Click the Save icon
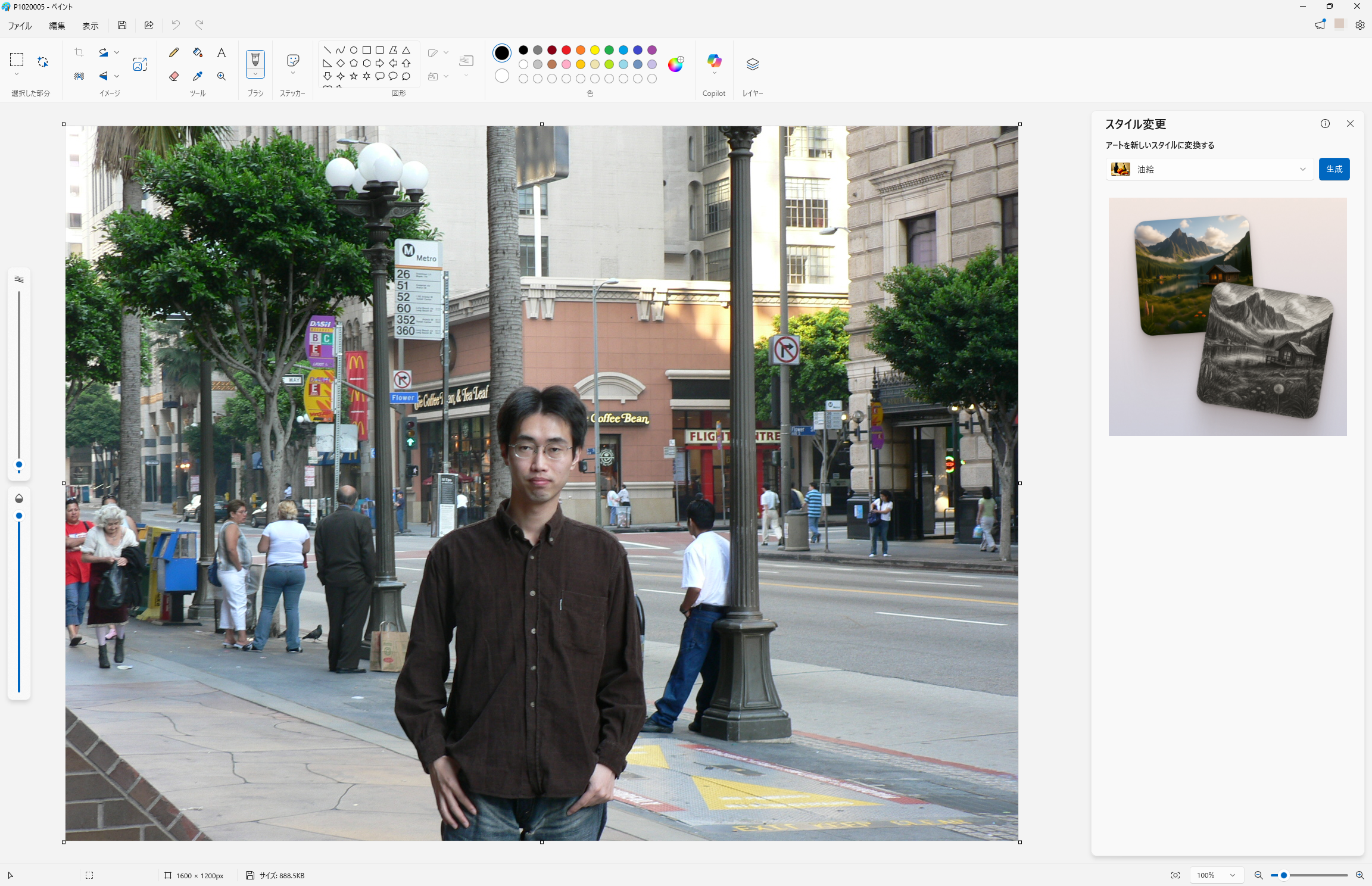The width and height of the screenshot is (1372, 886). click(x=122, y=25)
